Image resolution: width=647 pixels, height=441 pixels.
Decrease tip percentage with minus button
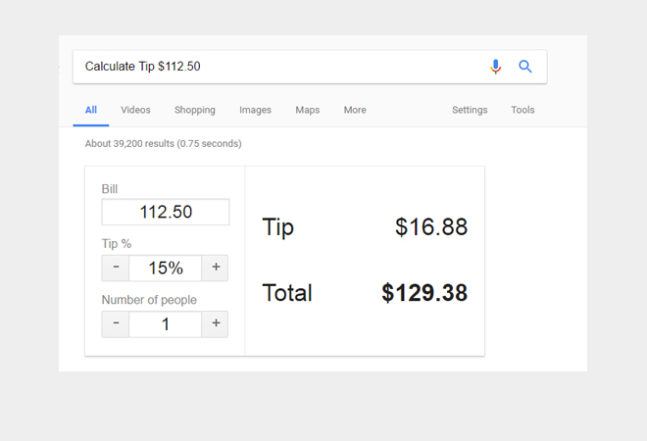point(116,268)
